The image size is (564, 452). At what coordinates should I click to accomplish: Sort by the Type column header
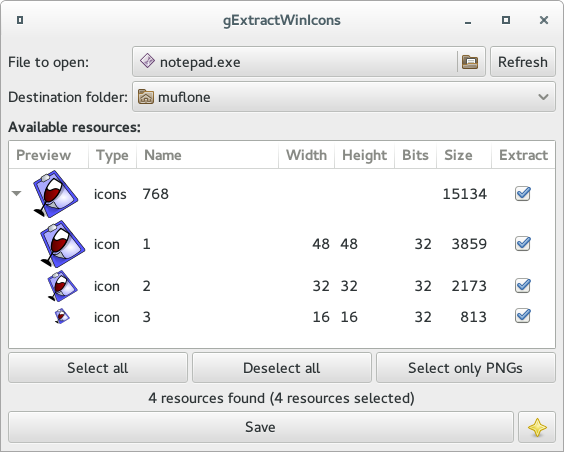pyautogui.click(x=112, y=155)
